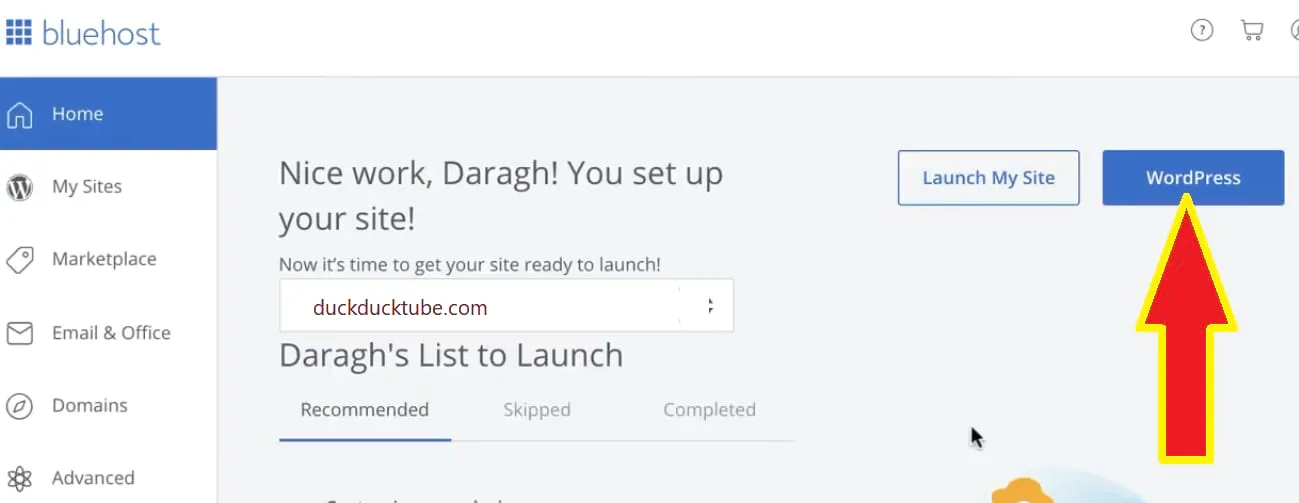Click the Nice work, Daragh heading
The width and height of the screenshot is (1299, 503).
pyautogui.click(x=501, y=195)
